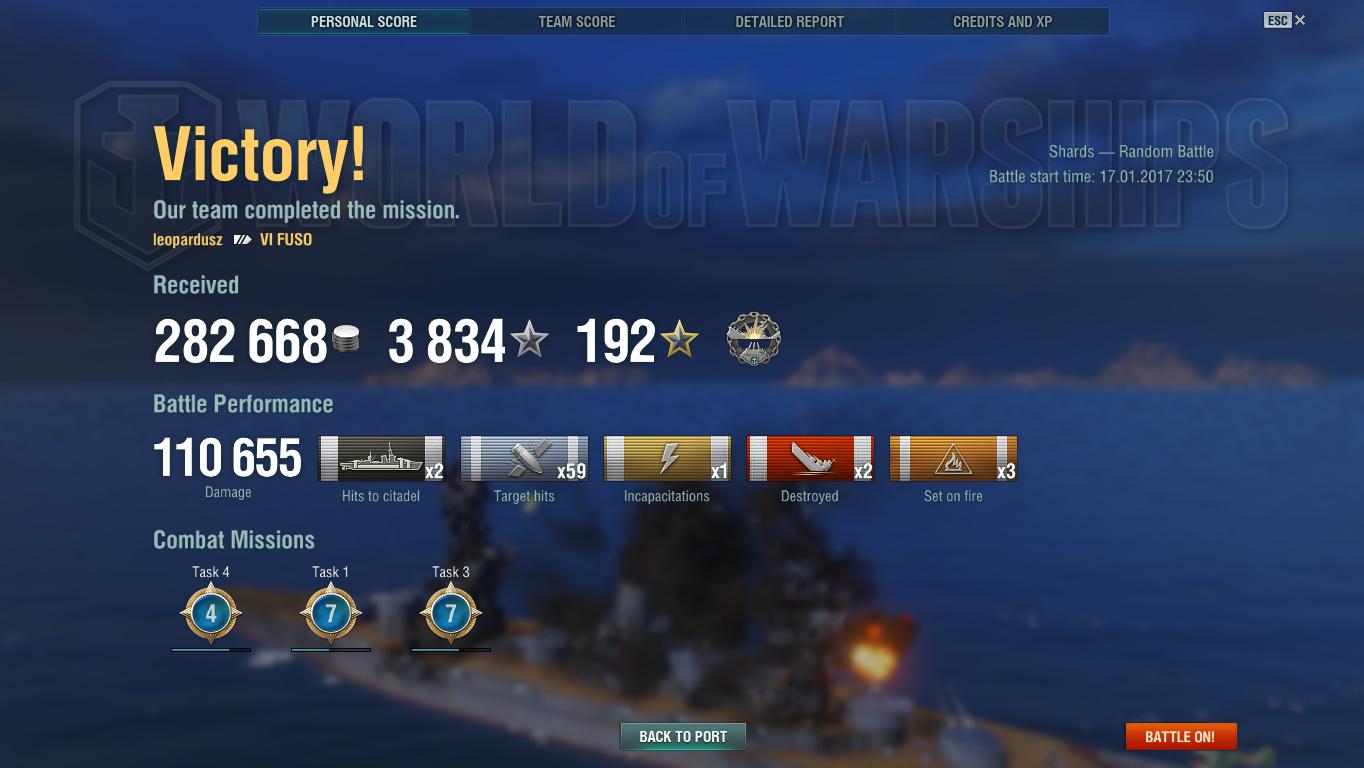This screenshot has height=768, width=1364.
Task: Open the Detailed Report tab
Action: tap(789, 21)
